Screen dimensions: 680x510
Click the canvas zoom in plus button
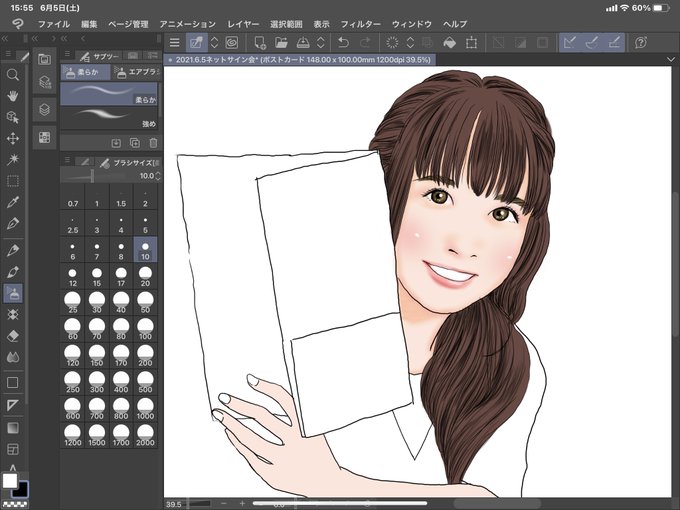(x=242, y=503)
